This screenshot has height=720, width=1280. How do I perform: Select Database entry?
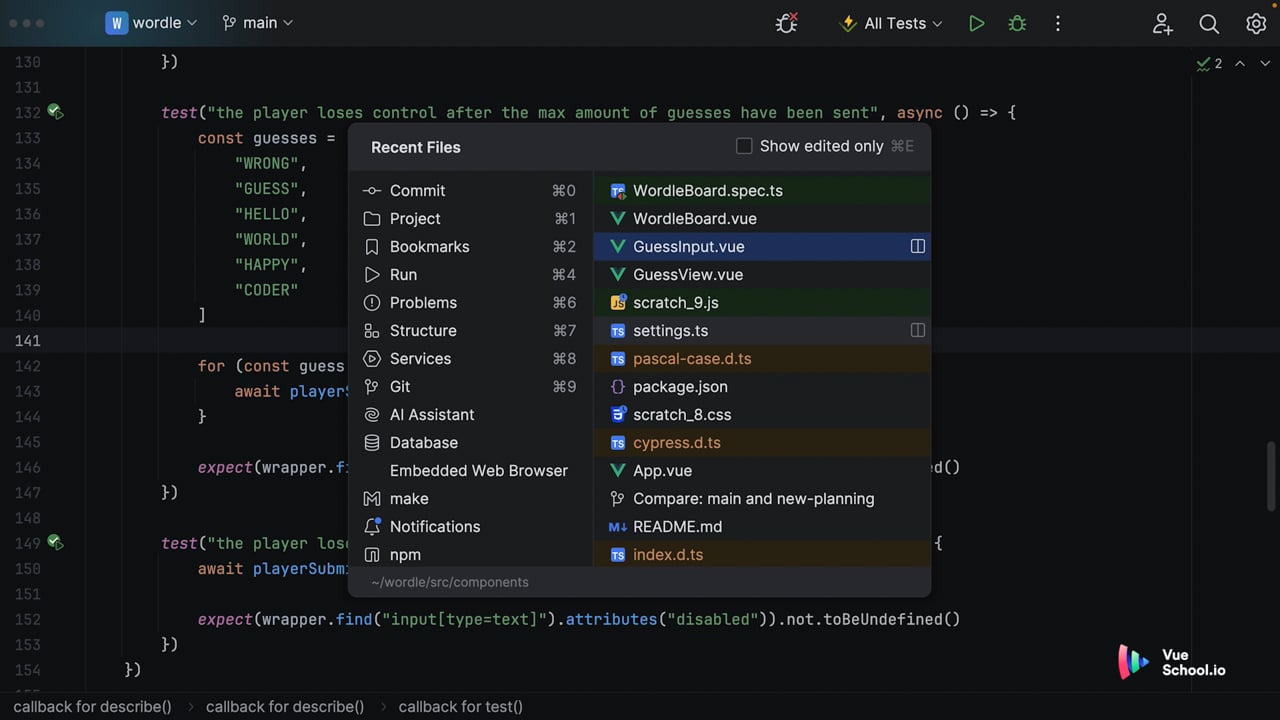[x=470, y=442]
